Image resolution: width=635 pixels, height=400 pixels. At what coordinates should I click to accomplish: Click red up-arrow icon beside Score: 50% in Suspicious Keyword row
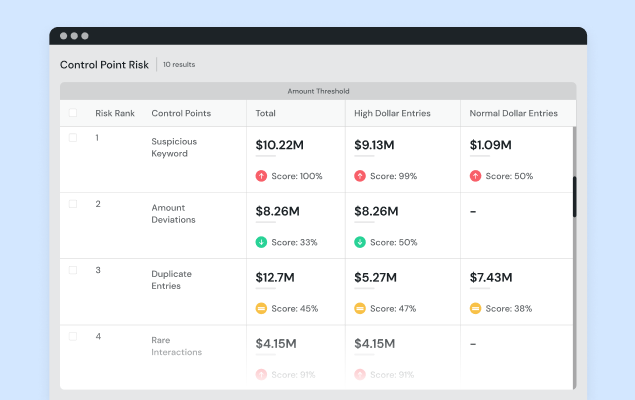[475, 176]
